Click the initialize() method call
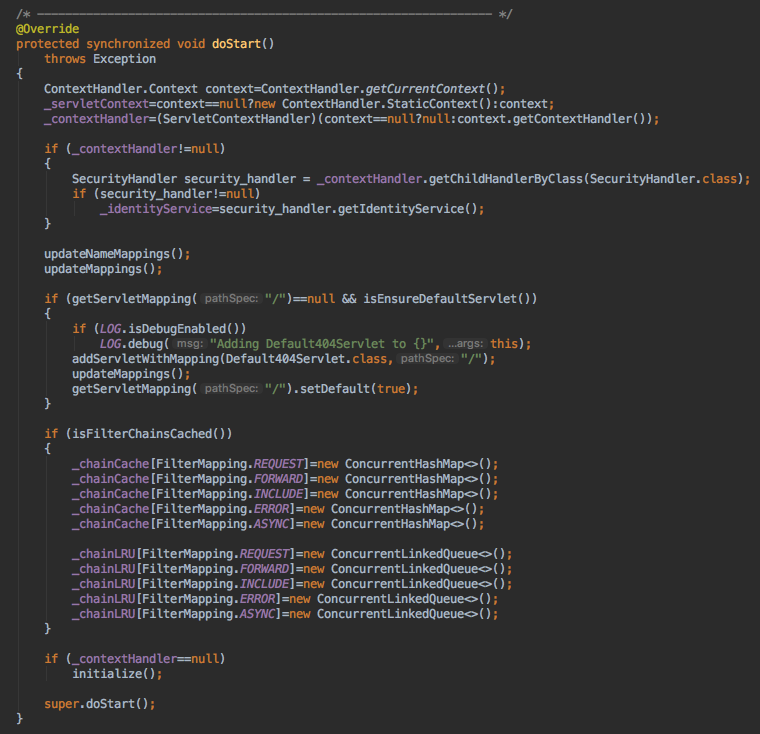The height and width of the screenshot is (734, 760). (x=112, y=674)
